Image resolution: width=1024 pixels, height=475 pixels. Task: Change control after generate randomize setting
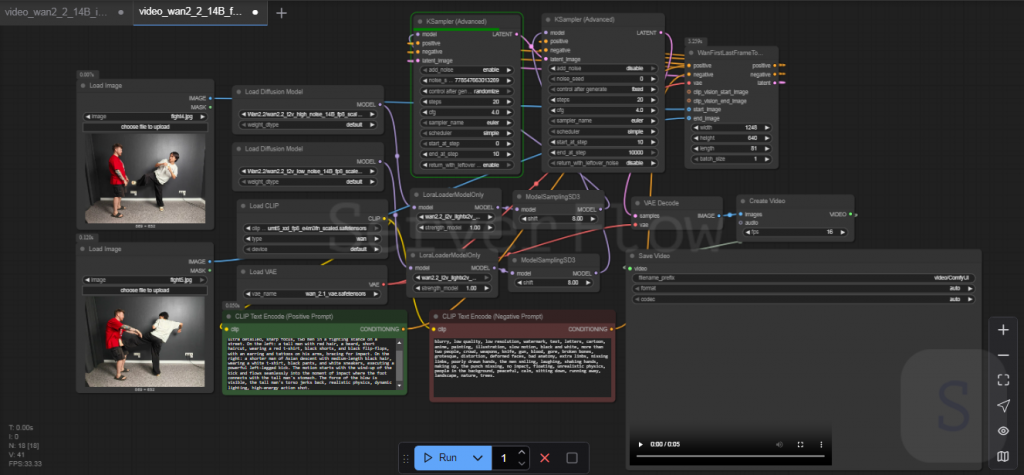click(468, 91)
